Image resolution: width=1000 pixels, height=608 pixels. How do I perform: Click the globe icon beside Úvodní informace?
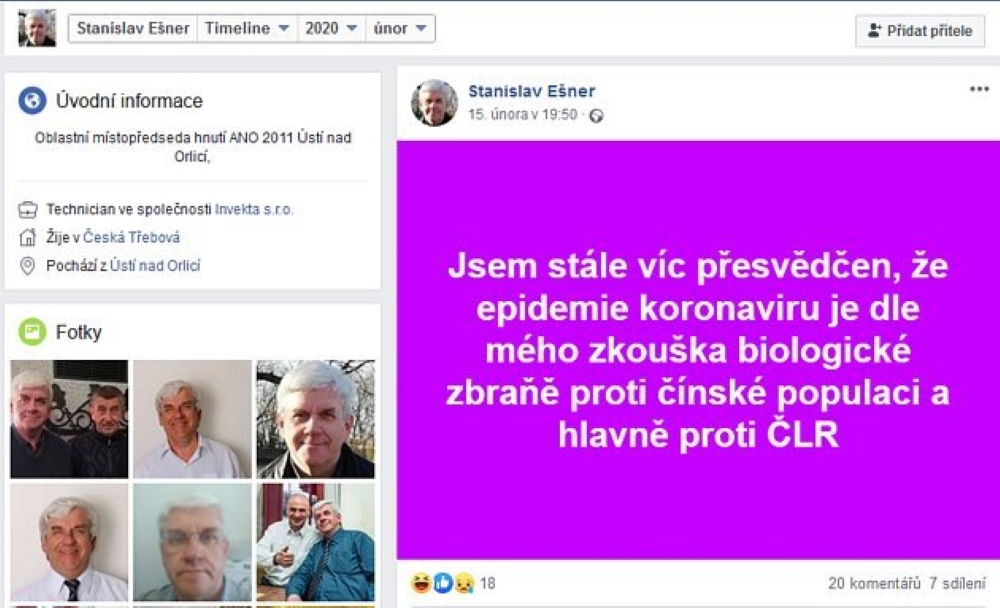pyautogui.click(x=32, y=100)
